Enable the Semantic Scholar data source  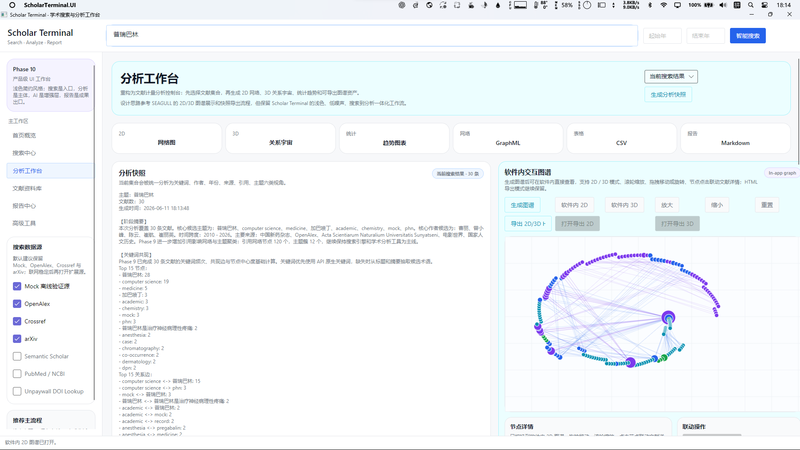pyautogui.click(x=17, y=356)
